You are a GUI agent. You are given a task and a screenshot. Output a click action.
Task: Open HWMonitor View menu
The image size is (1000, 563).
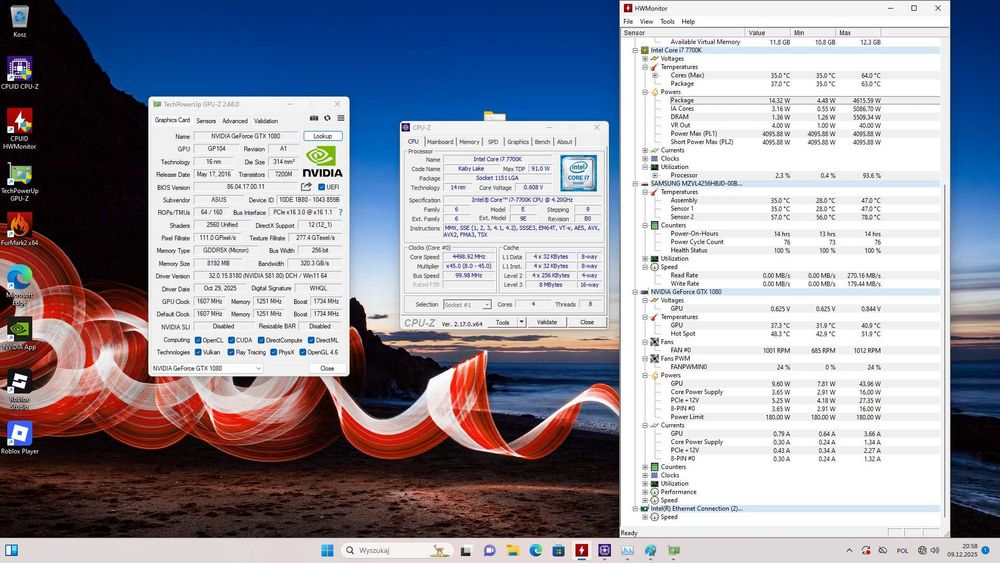646,21
